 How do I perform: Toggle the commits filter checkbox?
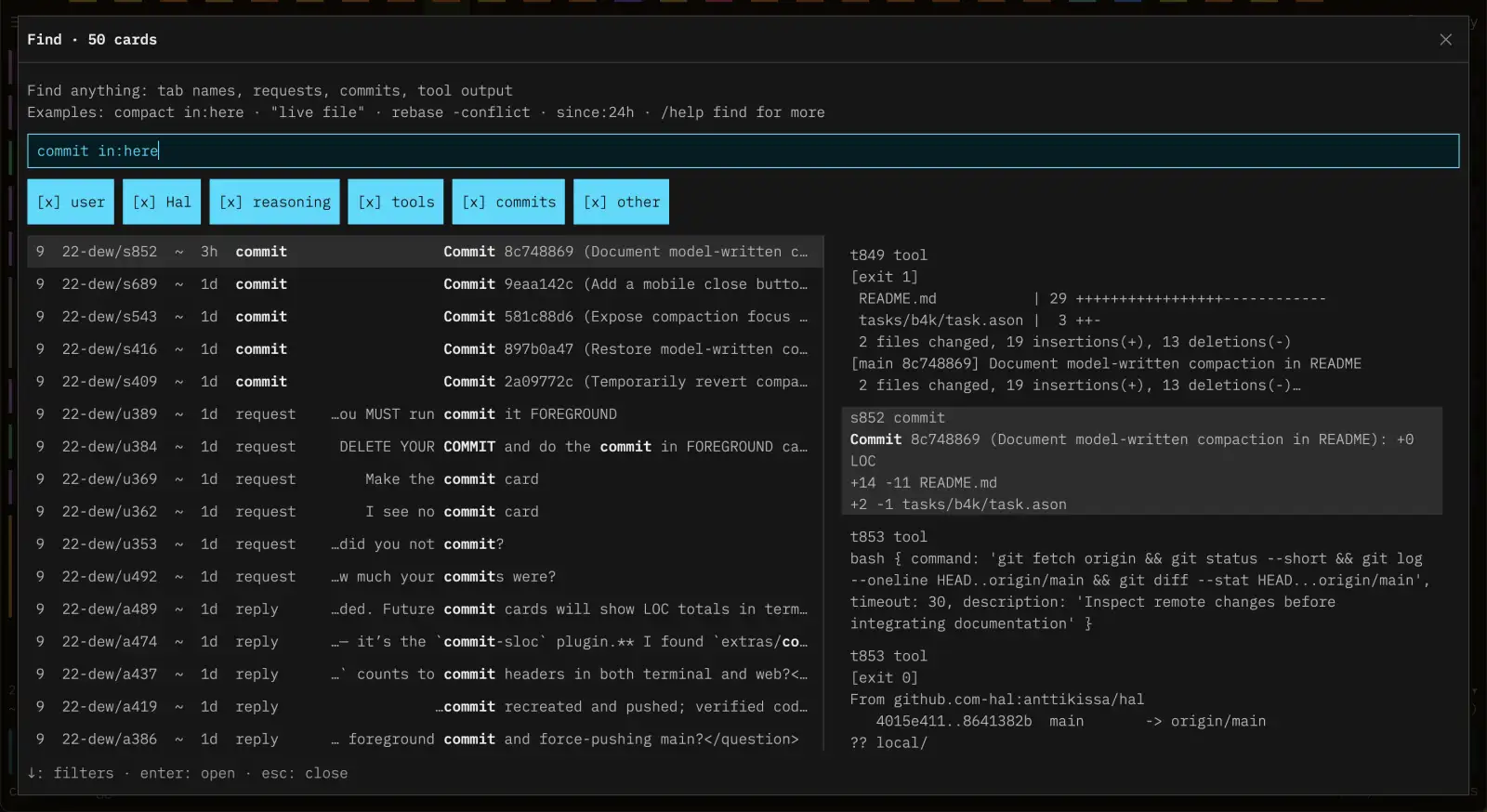[x=508, y=202]
